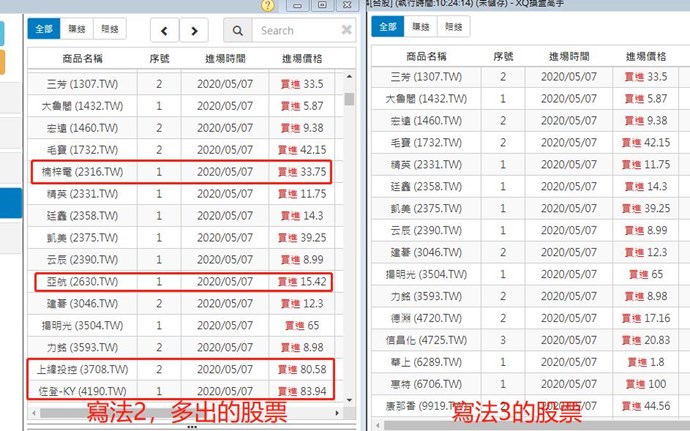Image resolution: width=690 pixels, height=431 pixels.
Task: Click 買進 33.75 price cell in the left window
Action: (302, 172)
